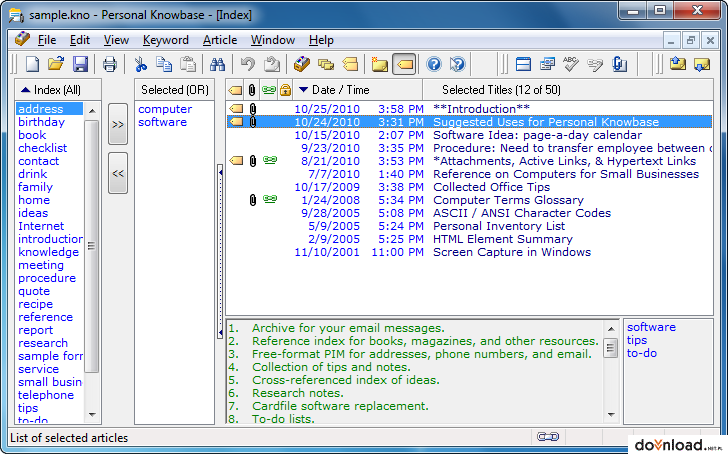This screenshot has height=454, width=728.
Task: Select the 'Screen Capture in Windows' article
Action: click(469, 252)
